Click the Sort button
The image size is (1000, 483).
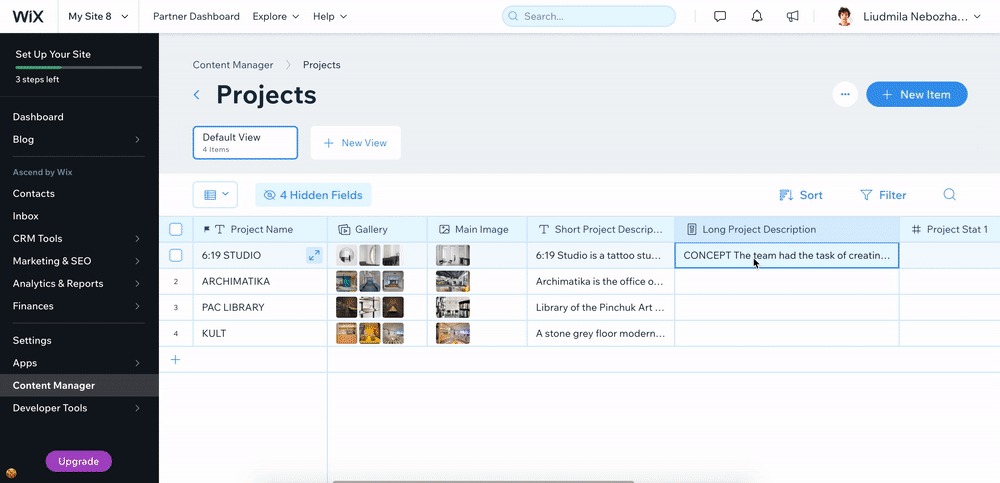pyautogui.click(x=801, y=195)
